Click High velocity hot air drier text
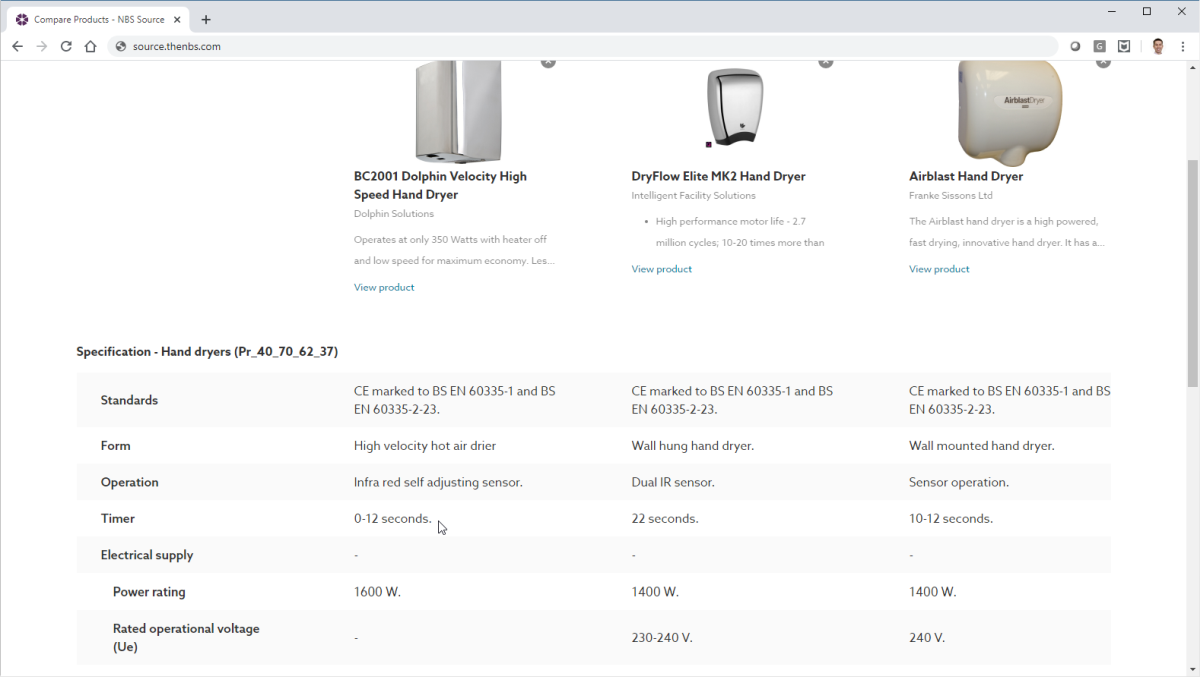Screen dimensions: 1200x677 [425, 446]
